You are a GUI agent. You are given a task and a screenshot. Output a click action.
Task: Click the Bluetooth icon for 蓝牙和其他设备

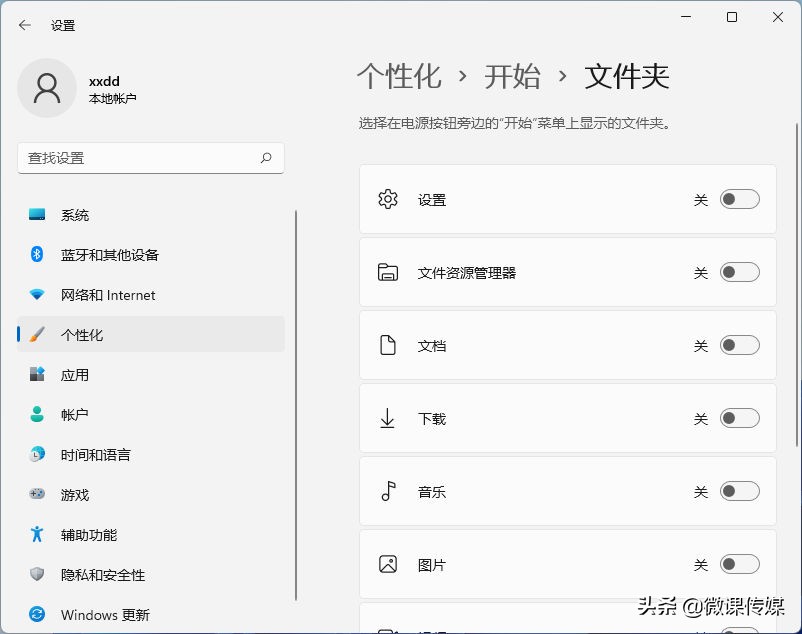point(37,254)
